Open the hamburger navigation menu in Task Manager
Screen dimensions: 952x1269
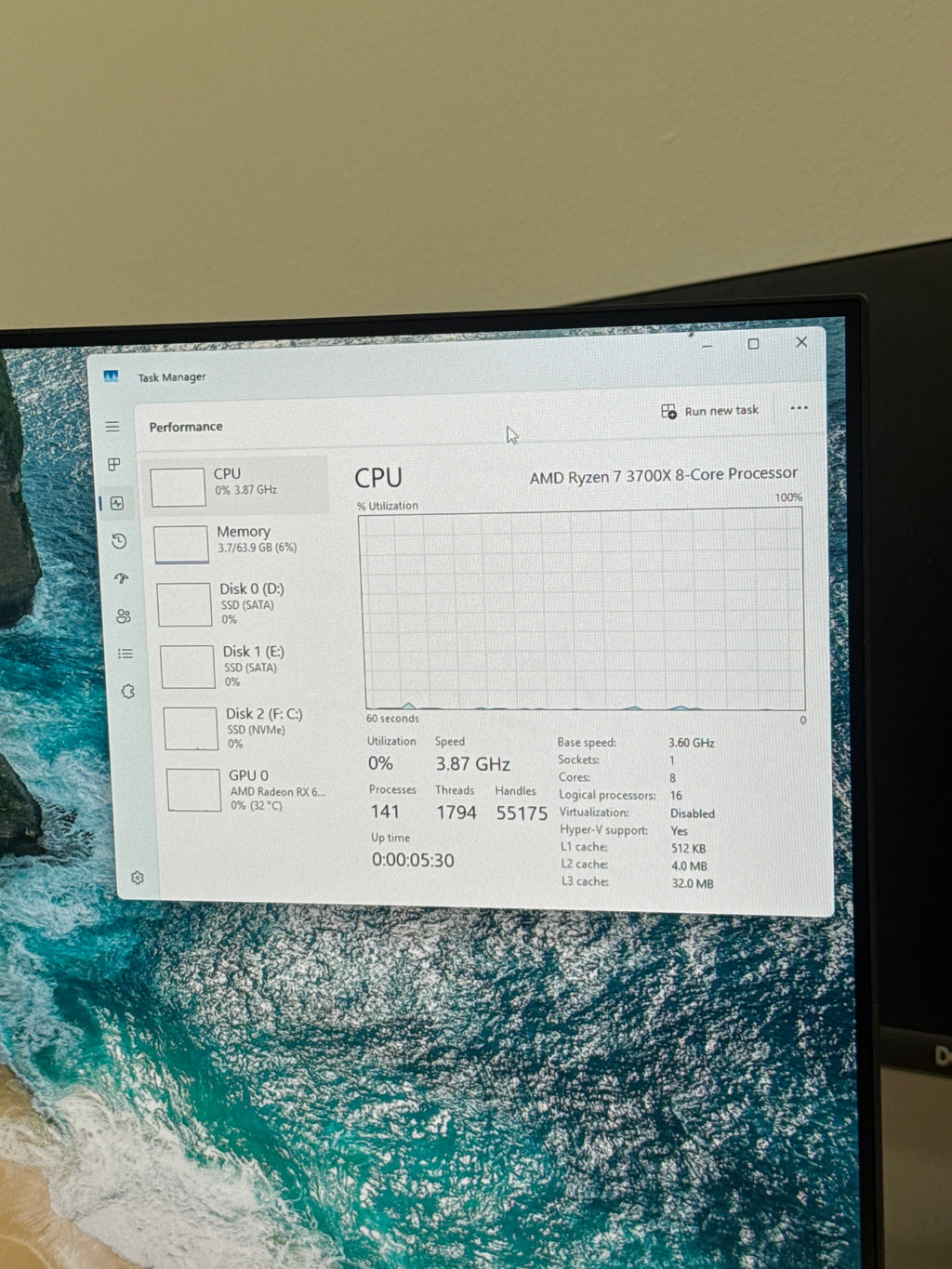click(112, 427)
